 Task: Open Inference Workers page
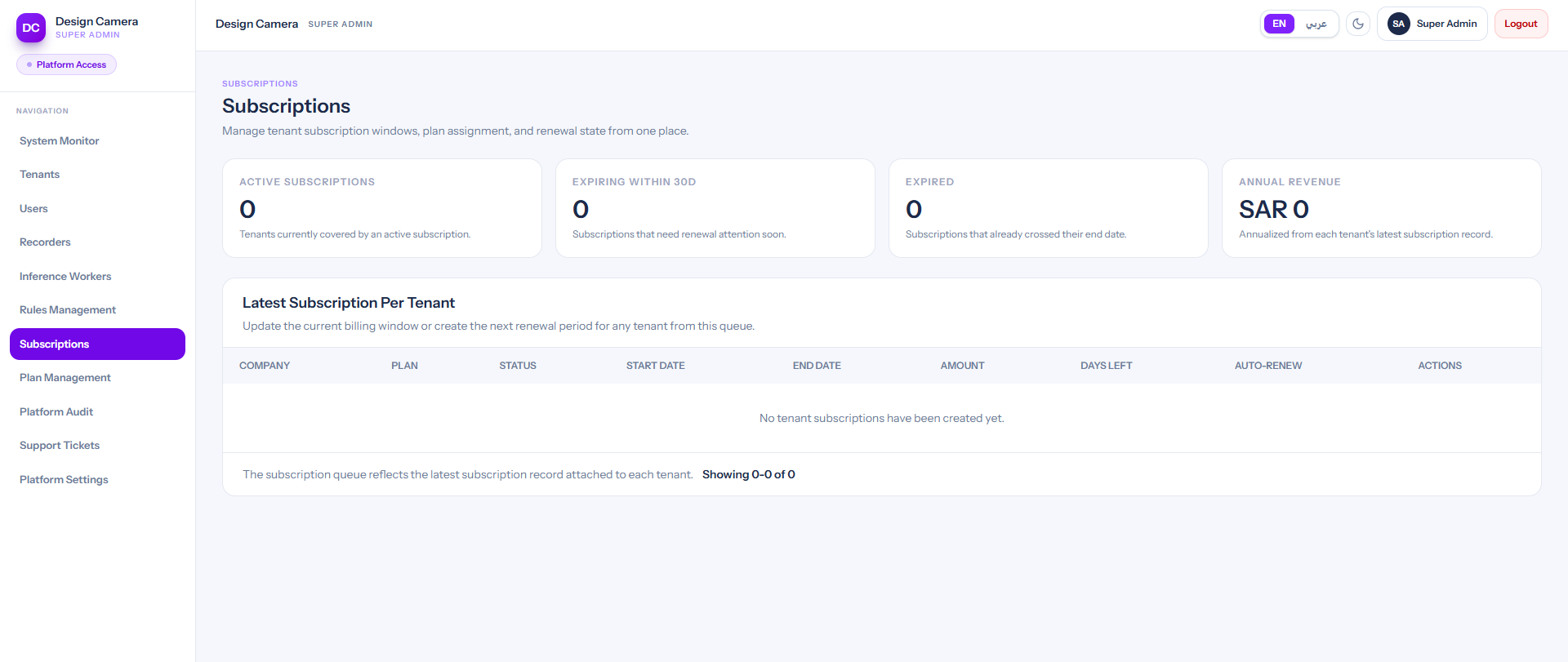click(97, 277)
